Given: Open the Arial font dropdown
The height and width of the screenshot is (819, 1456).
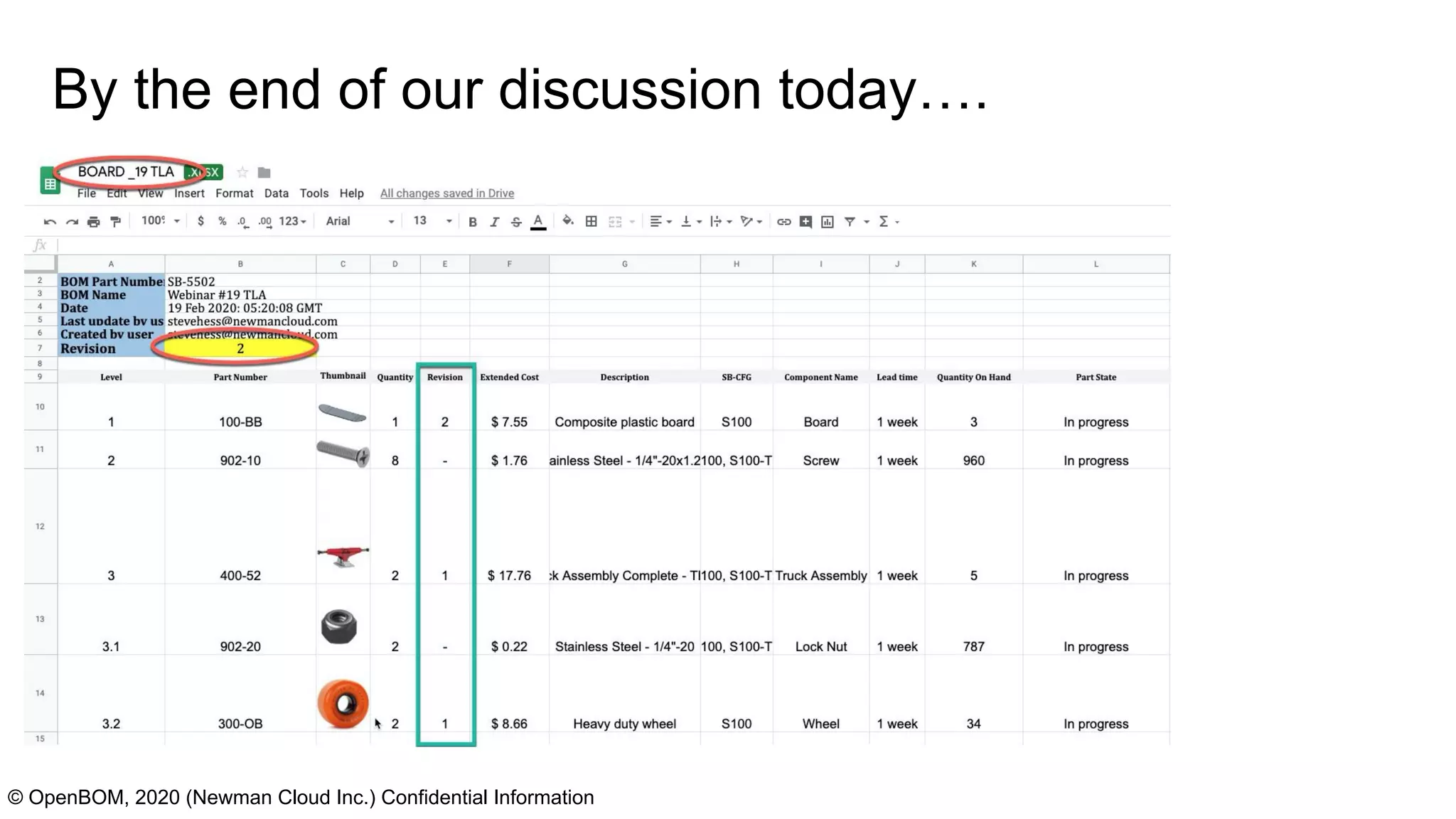Looking at the screenshot, I should pyautogui.click(x=360, y=221).
